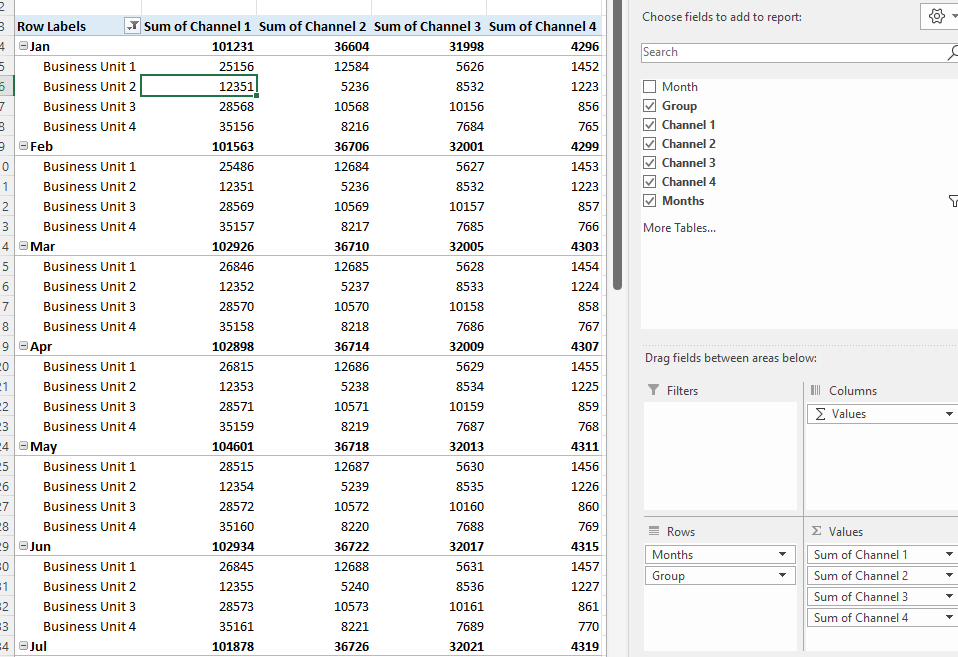Open the PivotTable Fields tools gear menu
This screenshot has width=958, height=657.
coord(939,17)
